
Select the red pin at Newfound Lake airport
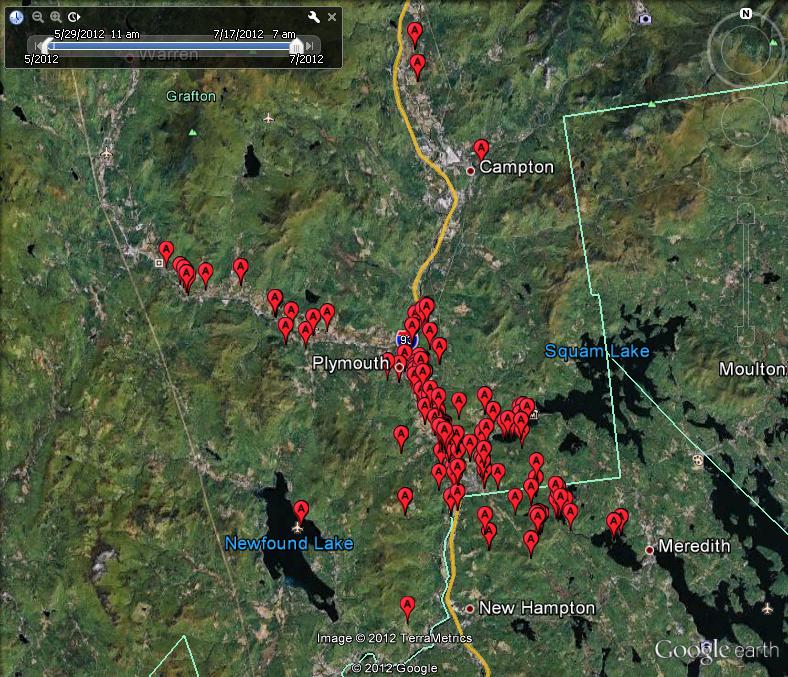(301, 512)
